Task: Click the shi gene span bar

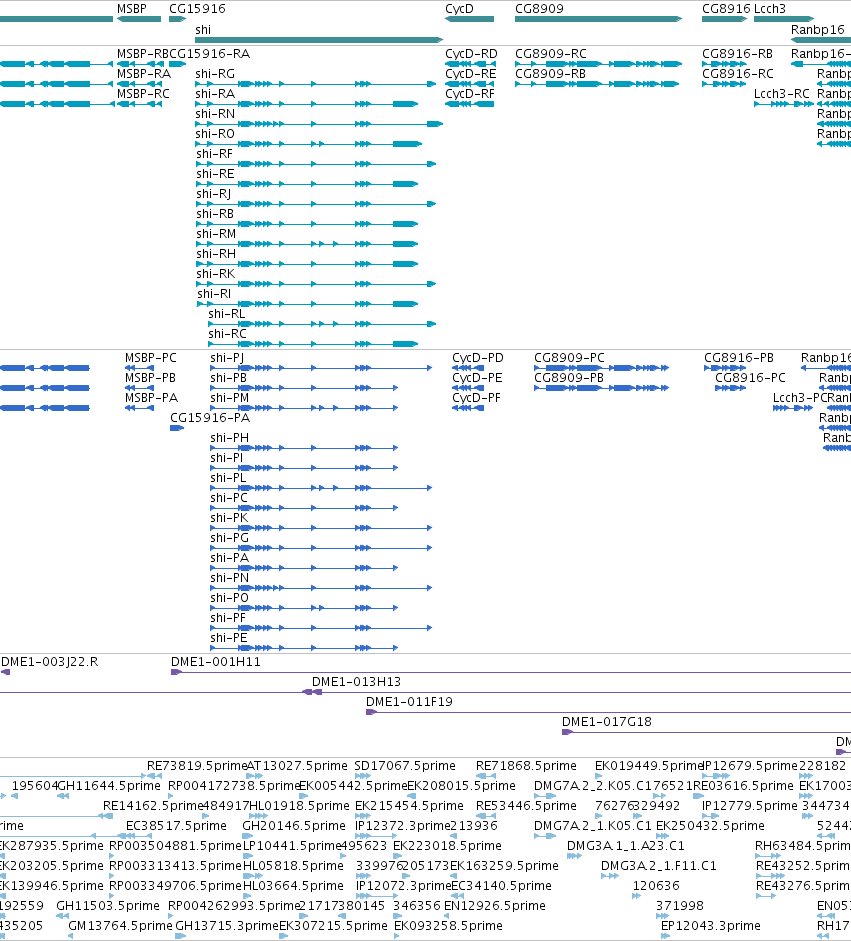Action: [x=319, y=40]
